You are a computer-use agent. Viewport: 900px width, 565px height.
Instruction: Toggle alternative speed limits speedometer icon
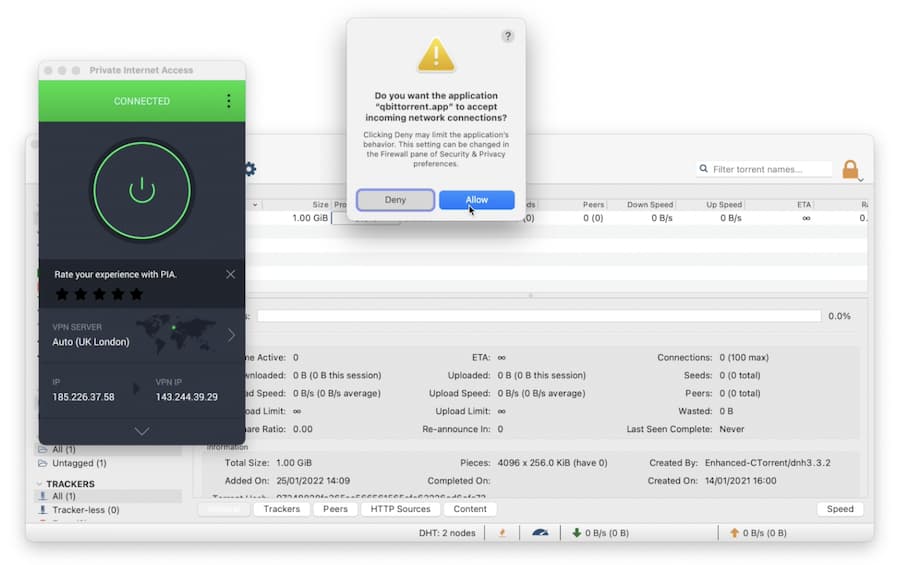pos(540,533)
